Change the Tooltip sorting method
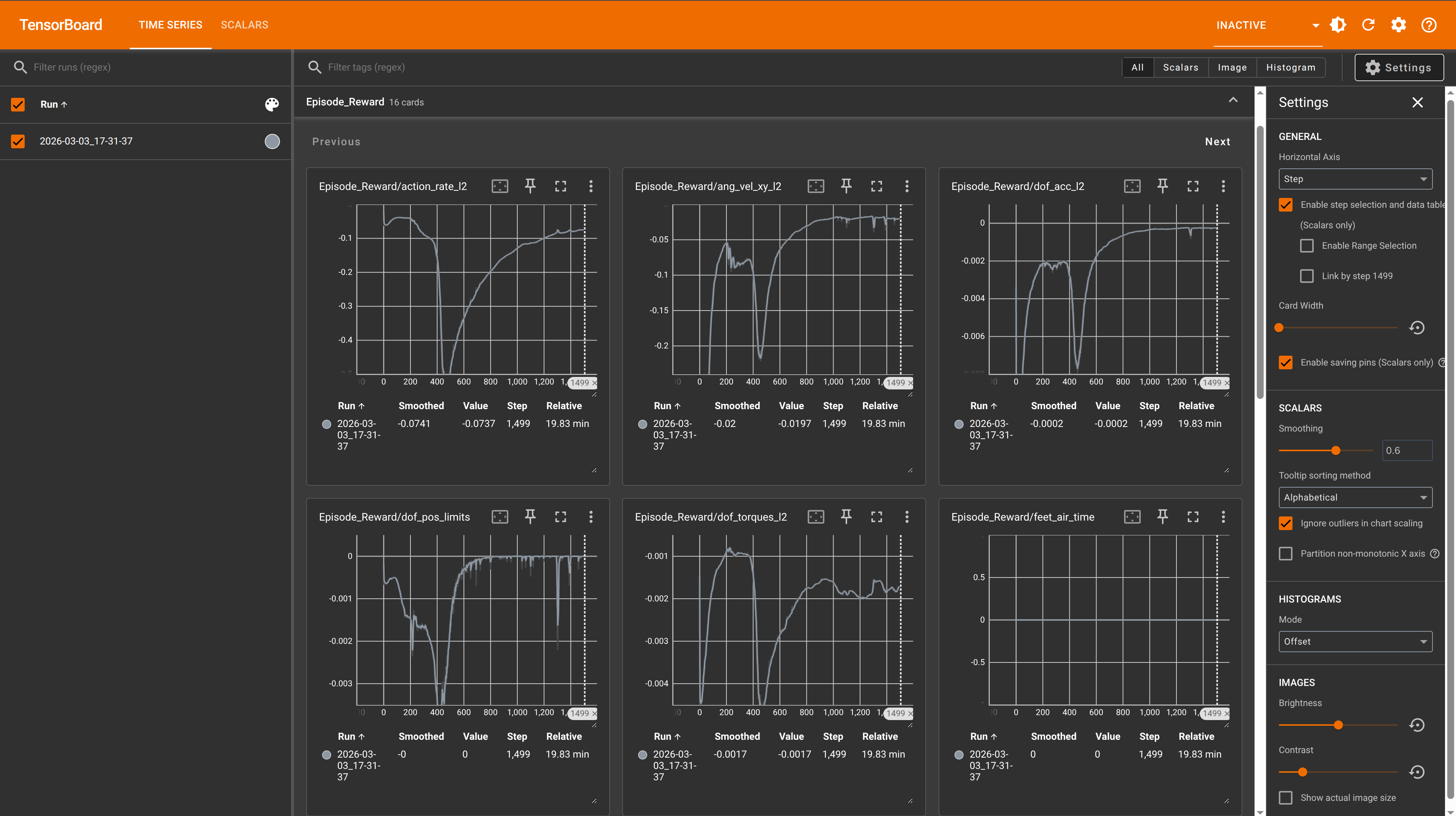 1355,497
